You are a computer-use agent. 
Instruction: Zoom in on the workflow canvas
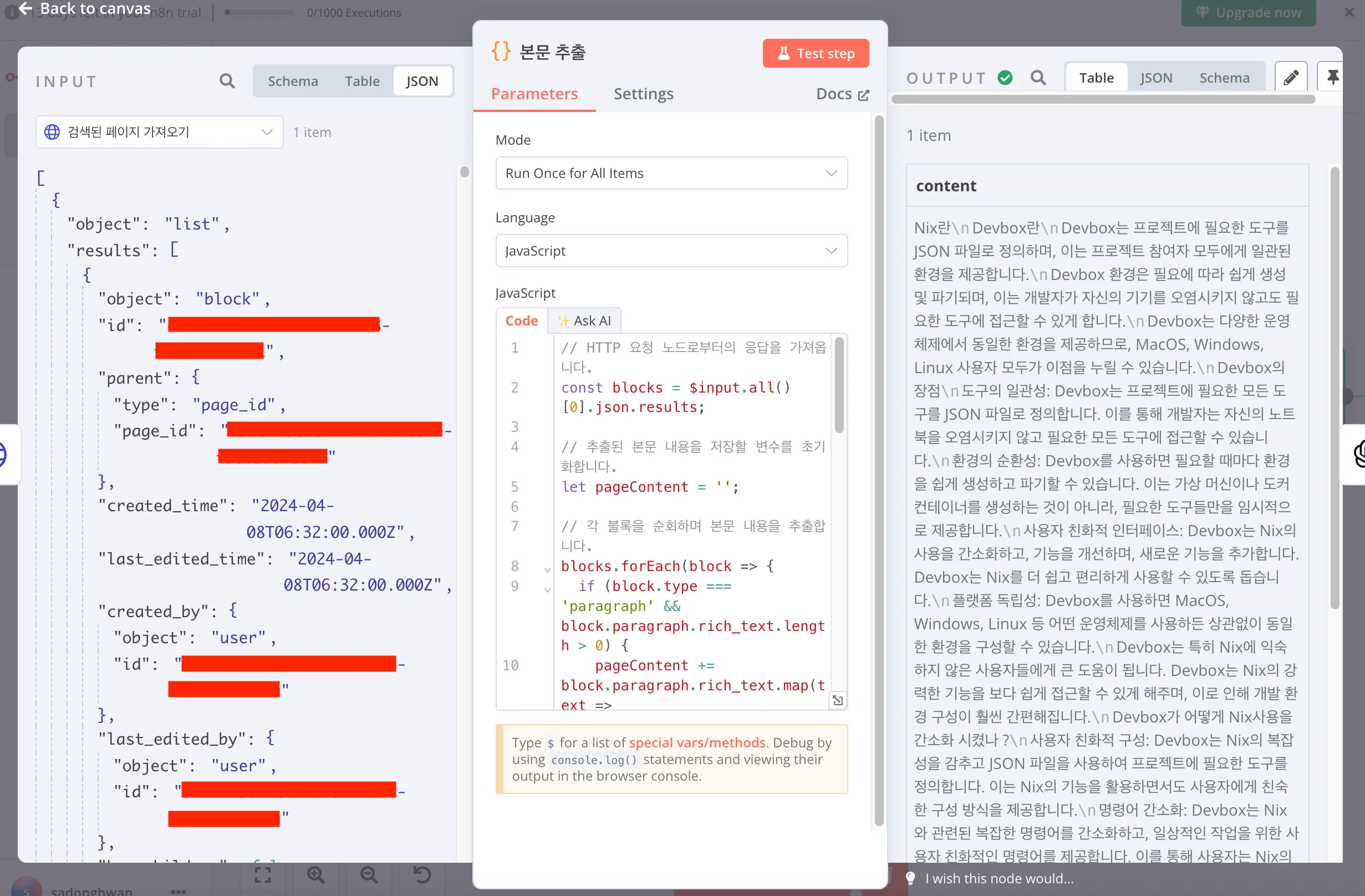coord(316,874)
